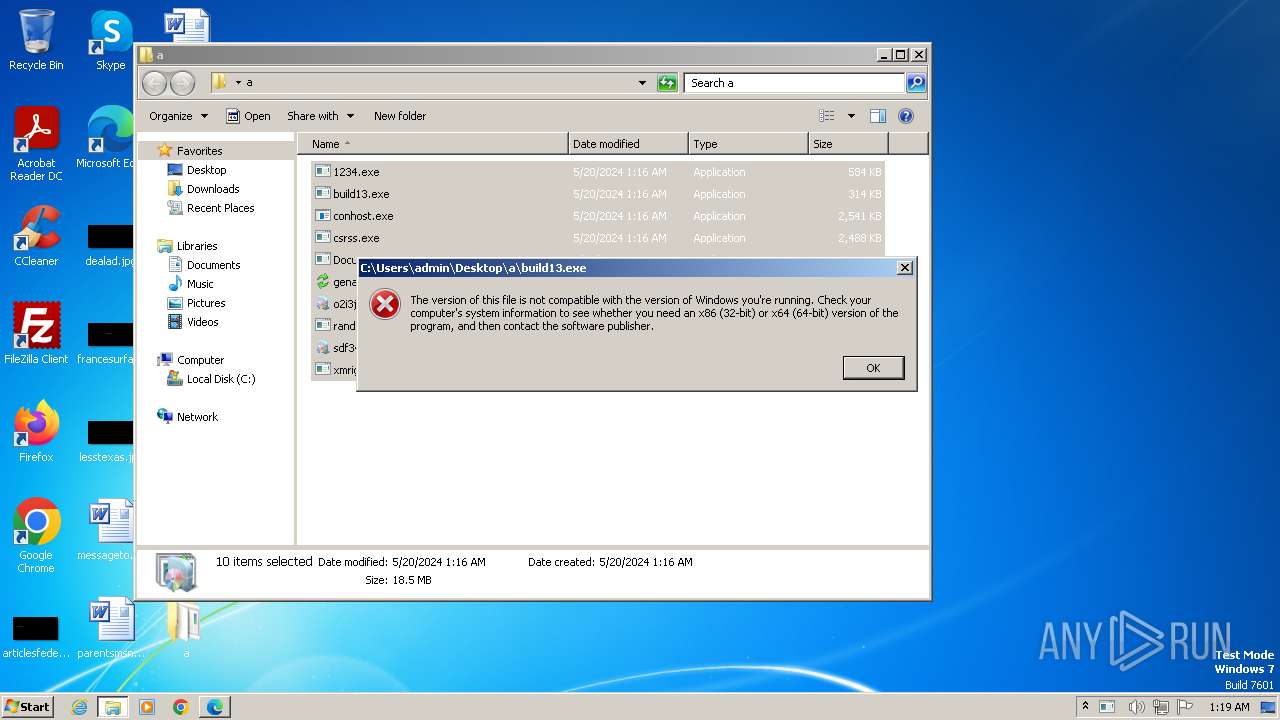Open Downloads under Favorites
The width and height of the screenshot is (1280, 720).
click(x=213, y=189)
